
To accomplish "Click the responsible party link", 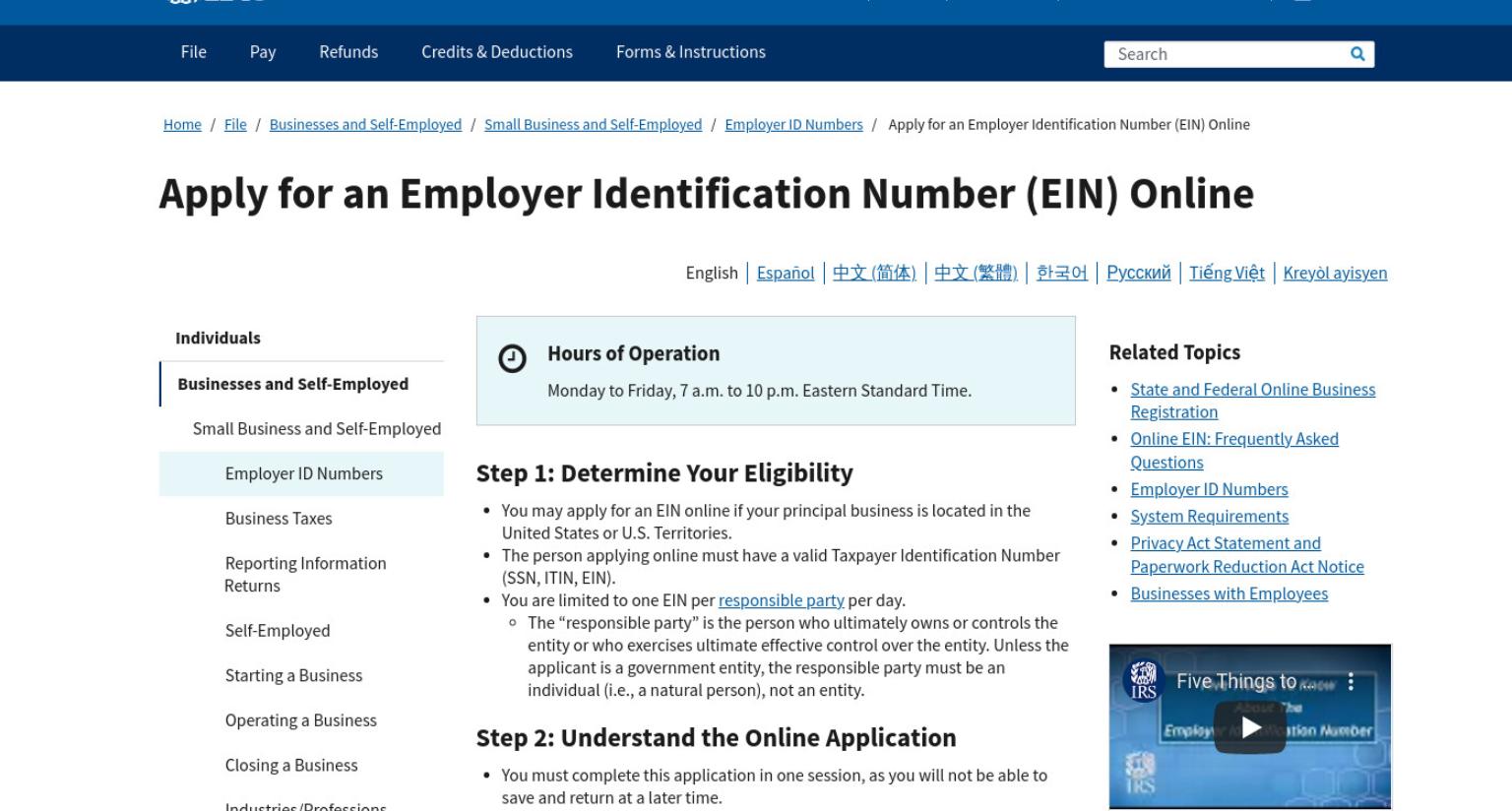I will coord(781,600).
